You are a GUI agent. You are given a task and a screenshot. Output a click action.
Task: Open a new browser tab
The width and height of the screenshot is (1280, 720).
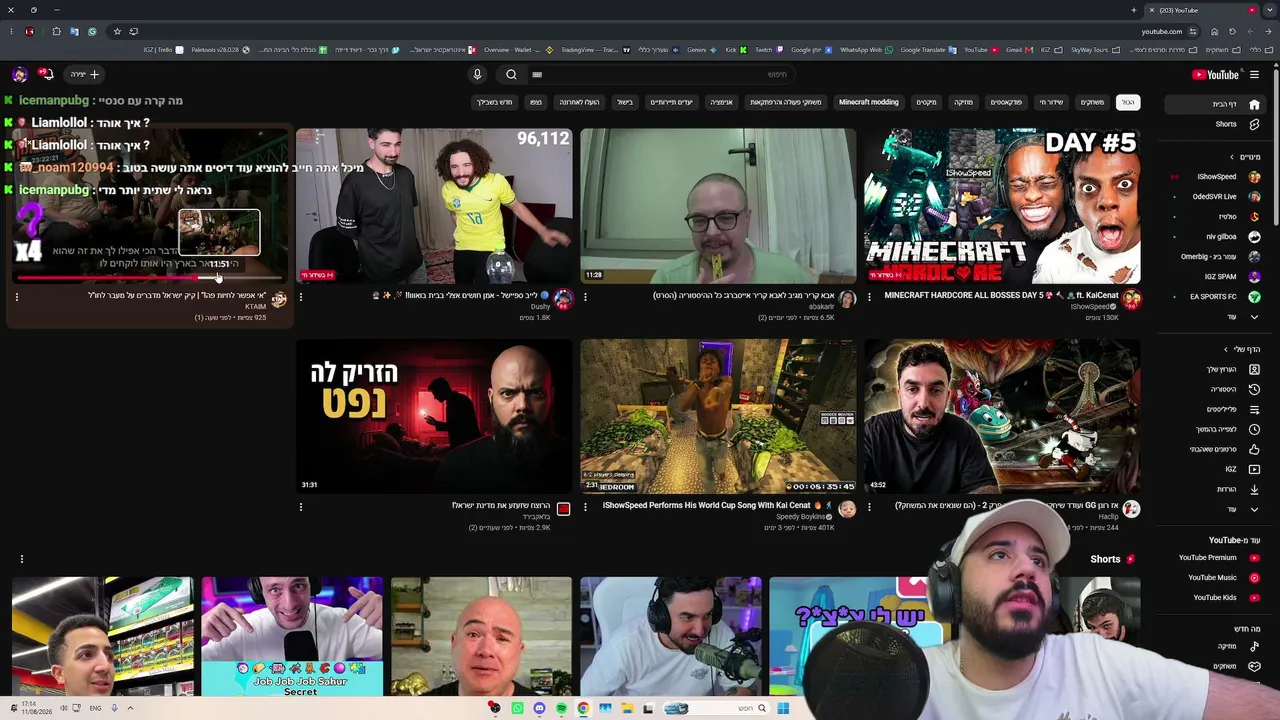pyautogui.click(x=1134, y=10)
